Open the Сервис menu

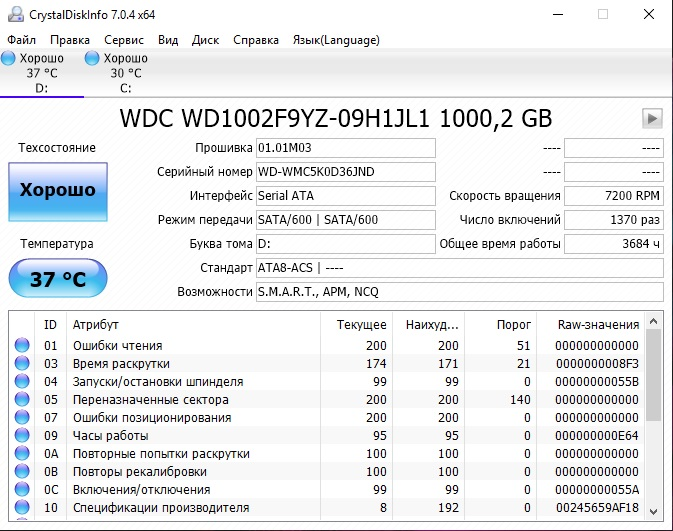point(124,40)
